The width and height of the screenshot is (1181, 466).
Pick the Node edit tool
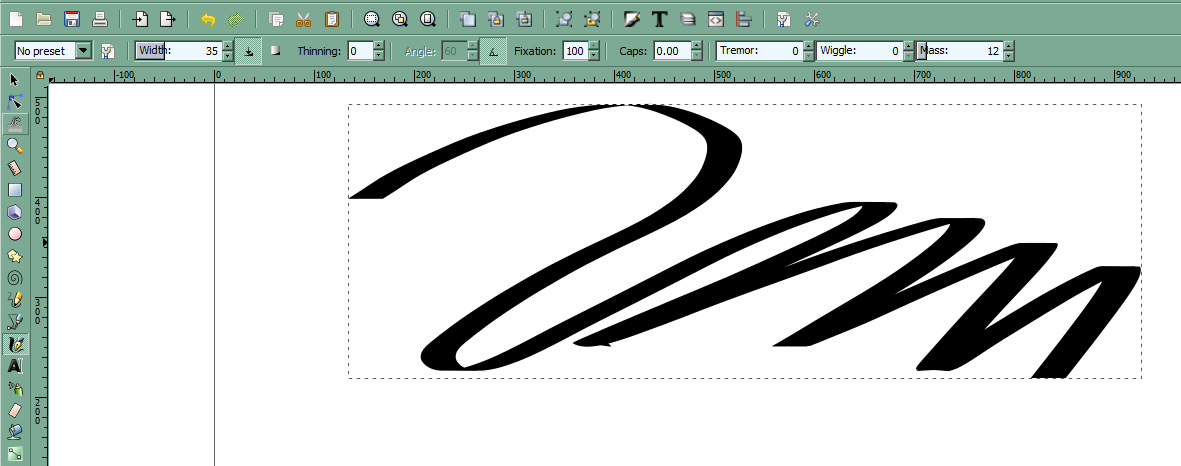tap(15, 102)
